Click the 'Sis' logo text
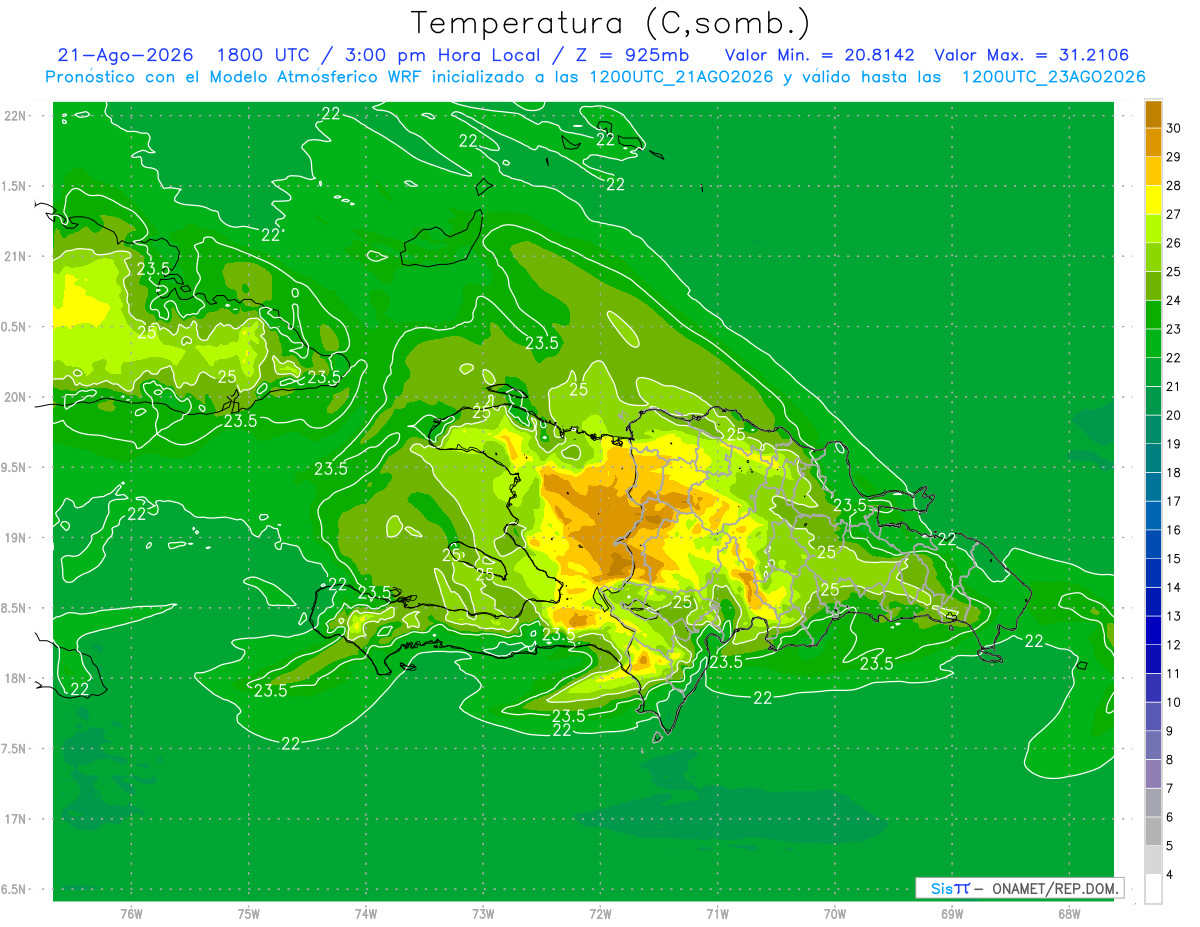1200x927 pixels. tap(941, 888)
